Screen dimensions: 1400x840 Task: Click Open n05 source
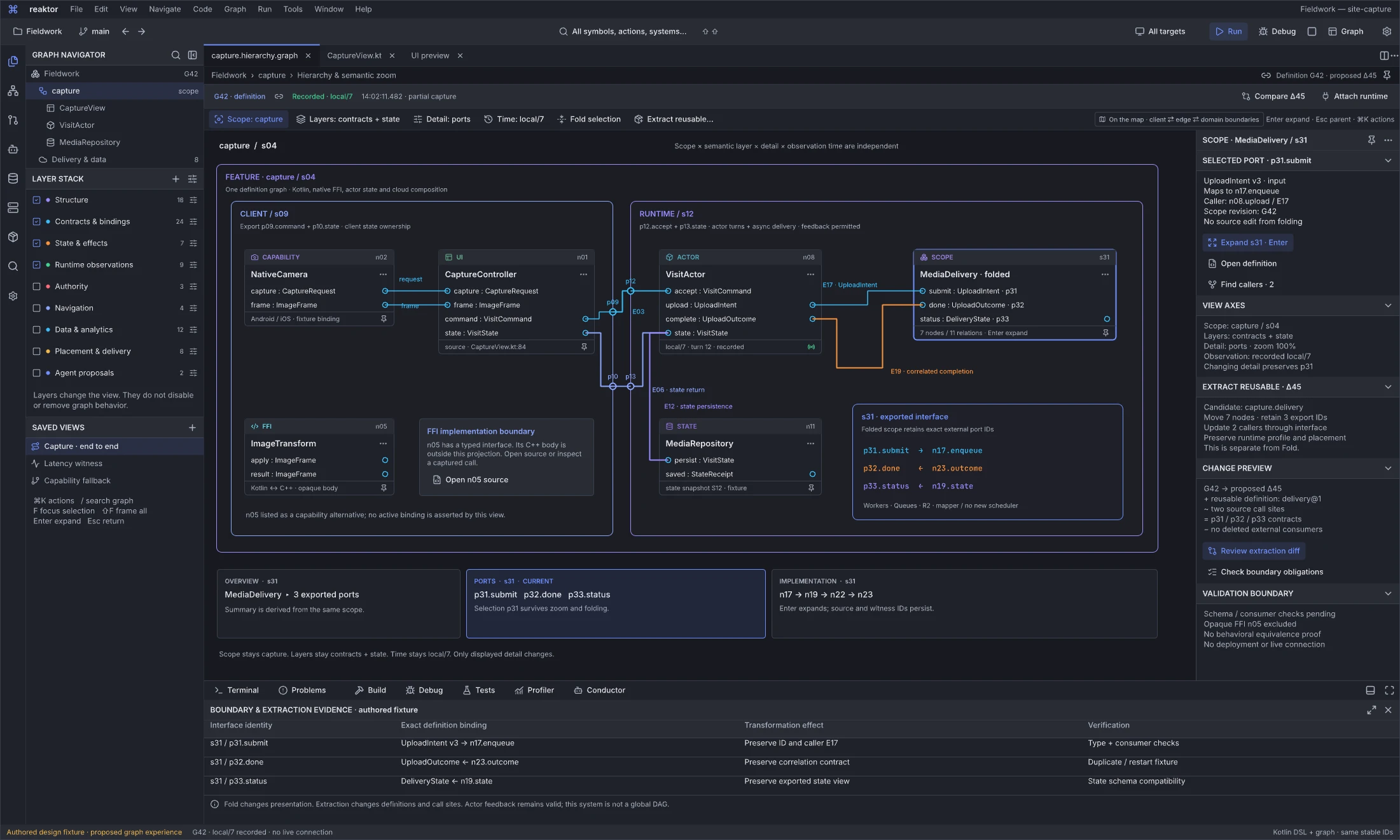pyautogui.click(x=471, y=480)
